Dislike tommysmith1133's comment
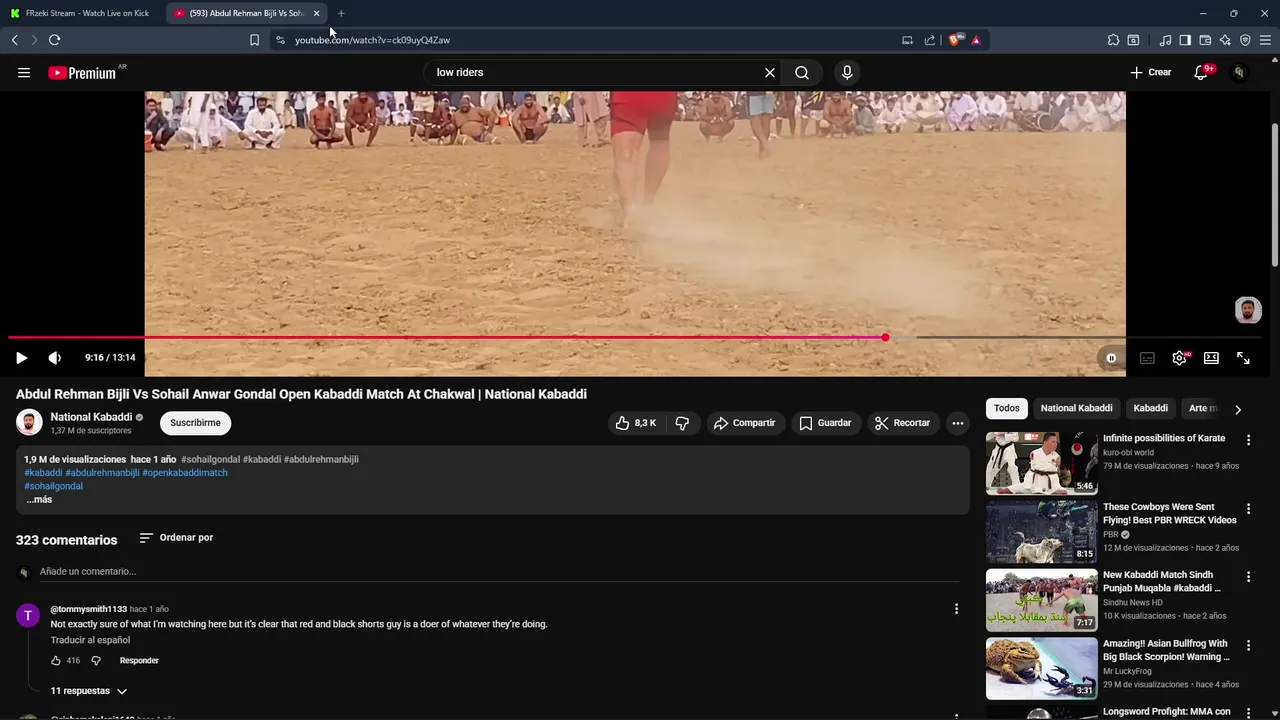1280x720 pixels. point(96,661)
